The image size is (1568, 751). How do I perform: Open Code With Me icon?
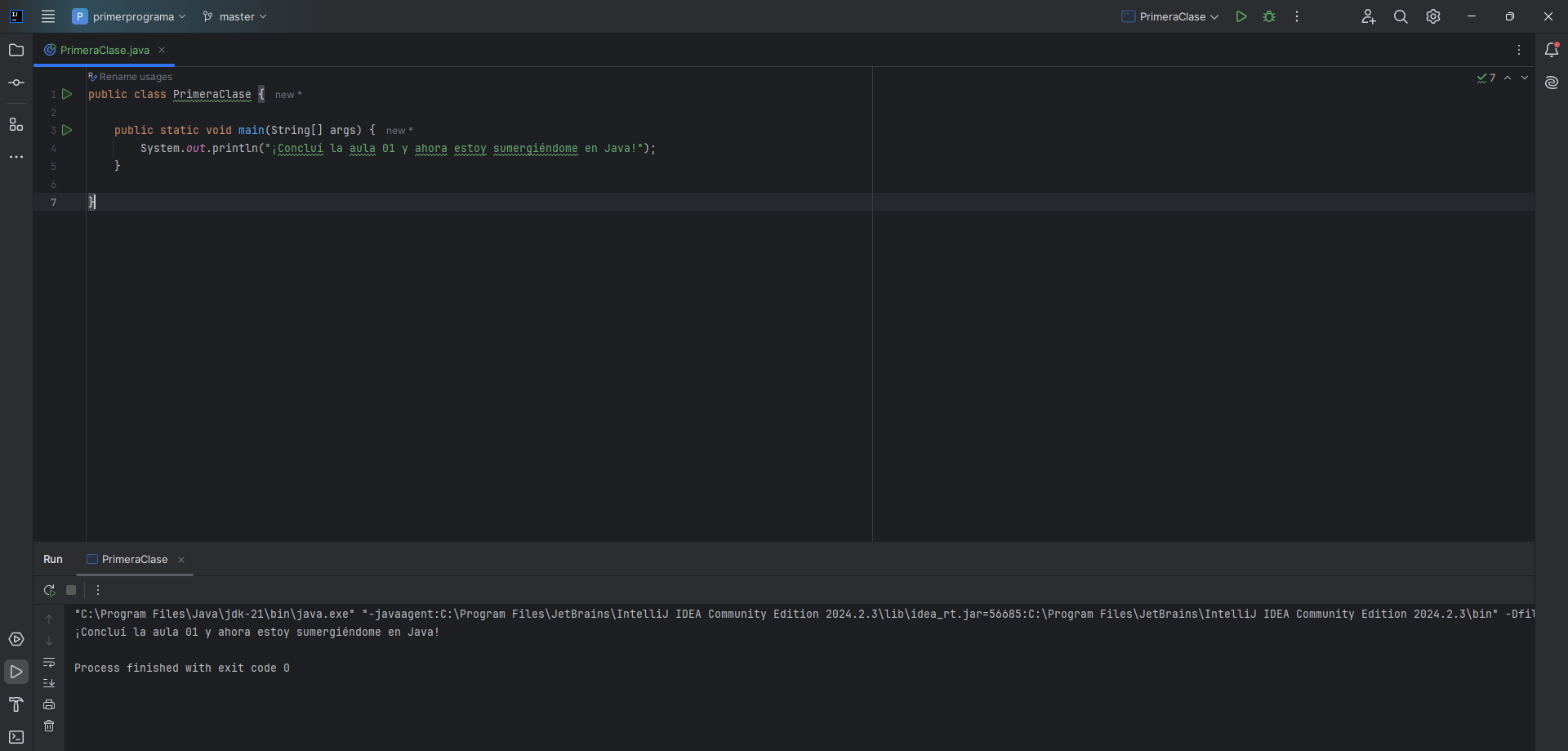coord(1369,16)
